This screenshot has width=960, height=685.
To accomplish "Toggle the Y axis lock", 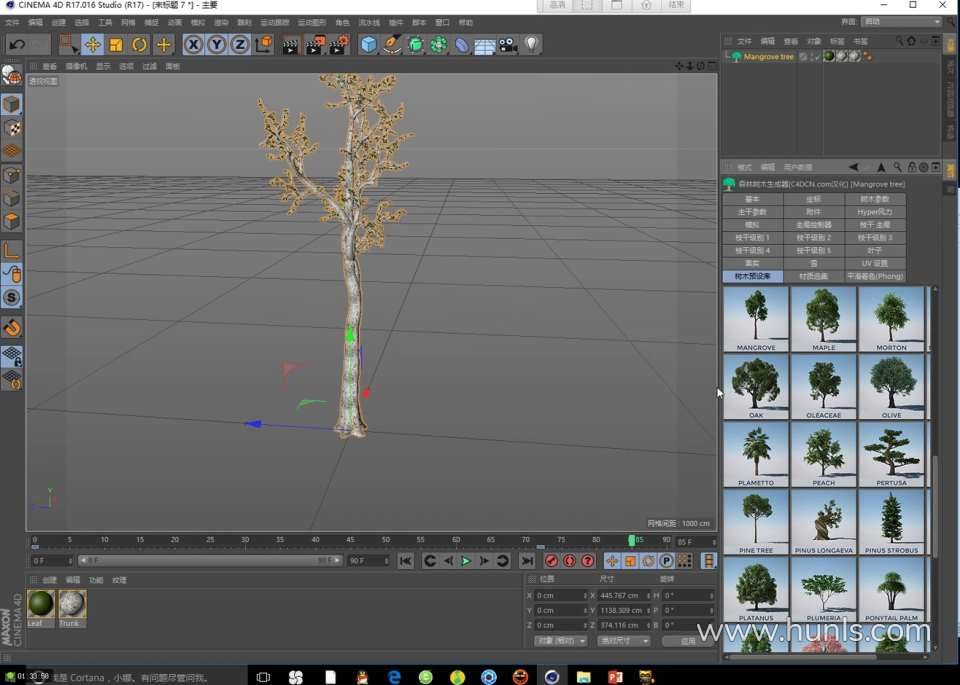I will pos(216,45).
